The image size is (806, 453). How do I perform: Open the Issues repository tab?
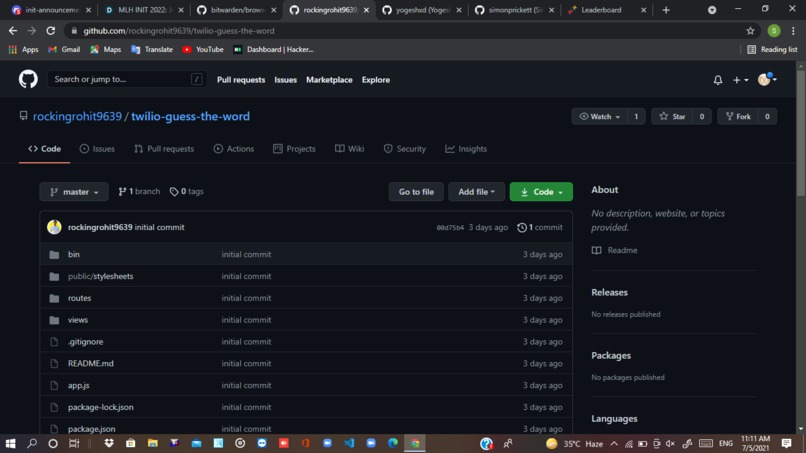(97, 149)
